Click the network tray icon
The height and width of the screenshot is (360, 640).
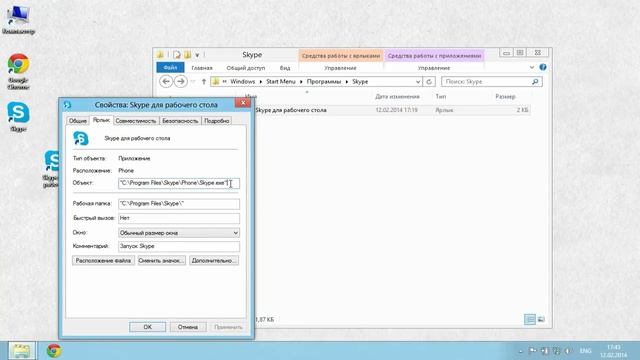544,351
